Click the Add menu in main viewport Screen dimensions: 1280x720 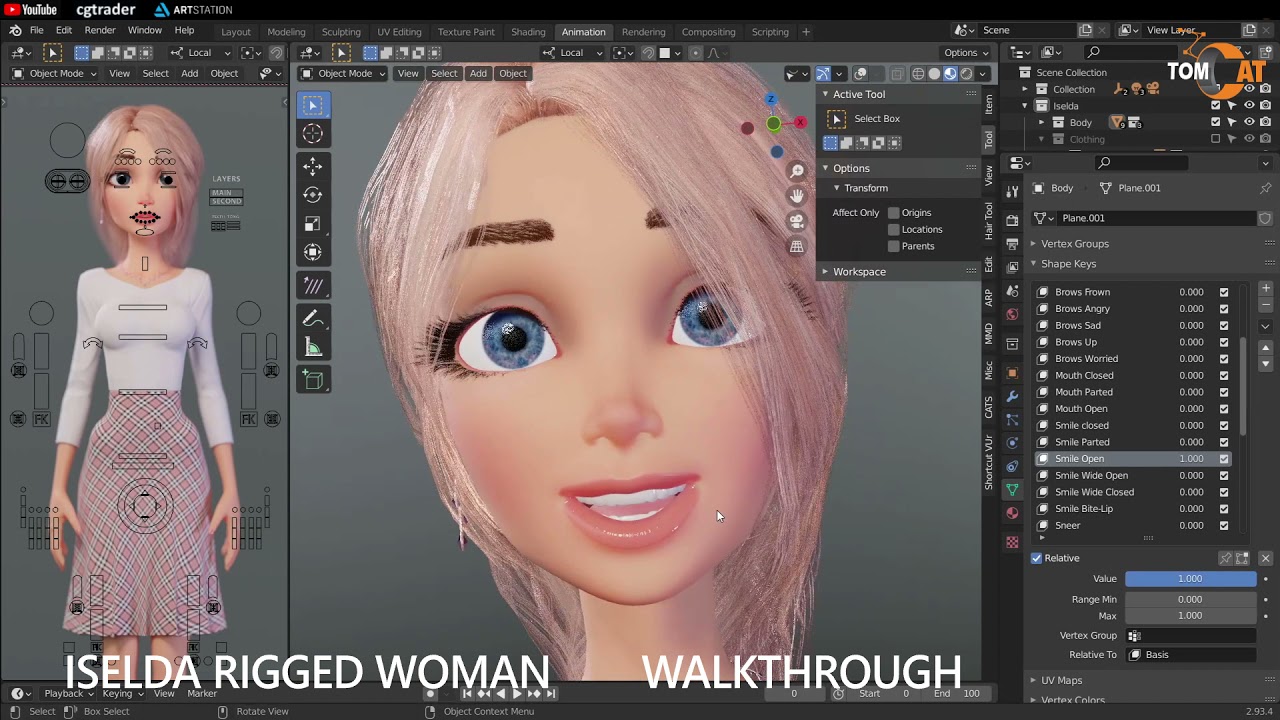(x=478, y=73)
